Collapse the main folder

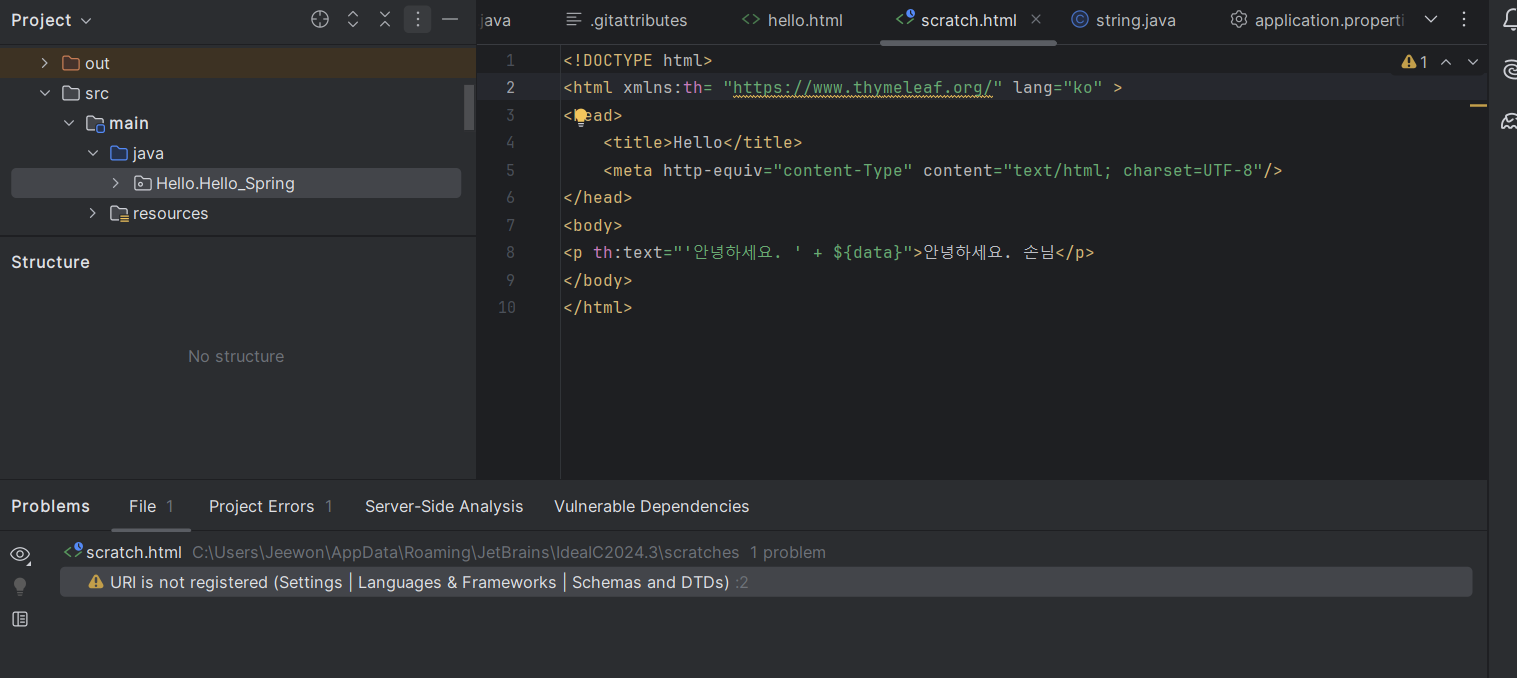(x=68, y=123)
